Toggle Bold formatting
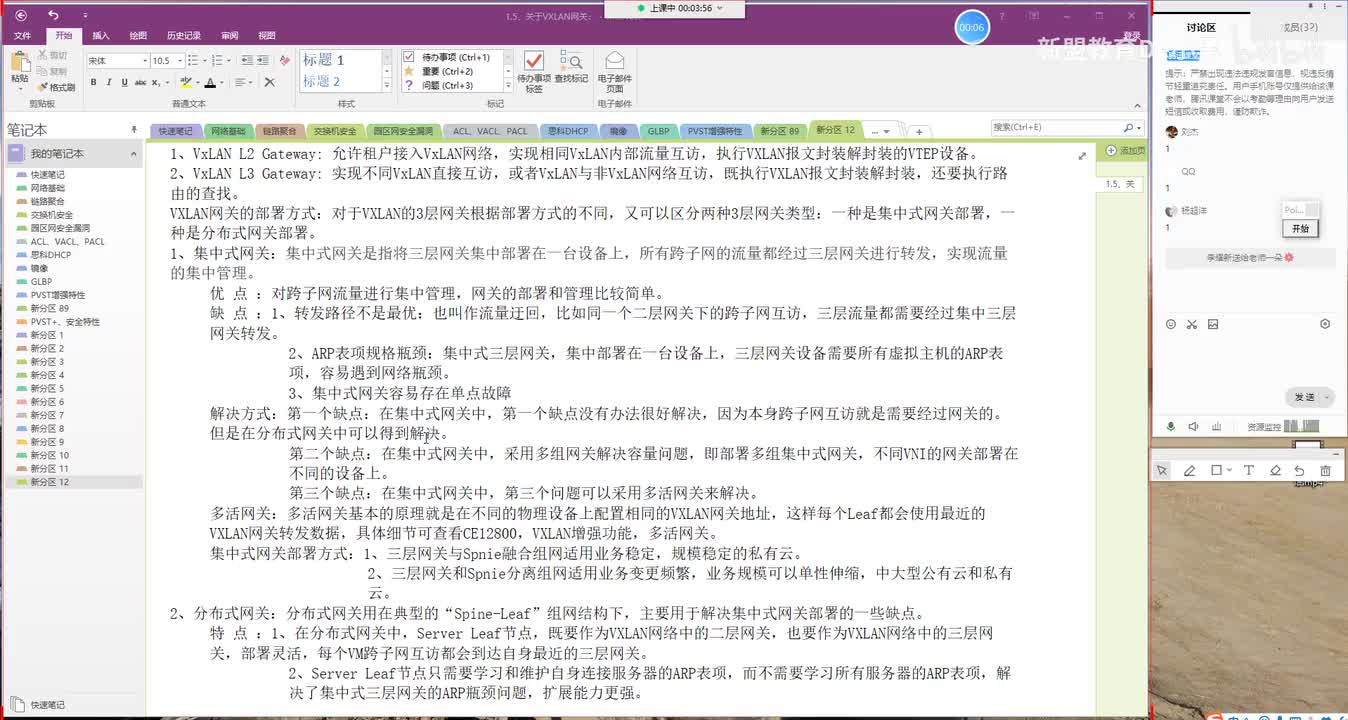The image size is (1348, 720). pos(93,82)
